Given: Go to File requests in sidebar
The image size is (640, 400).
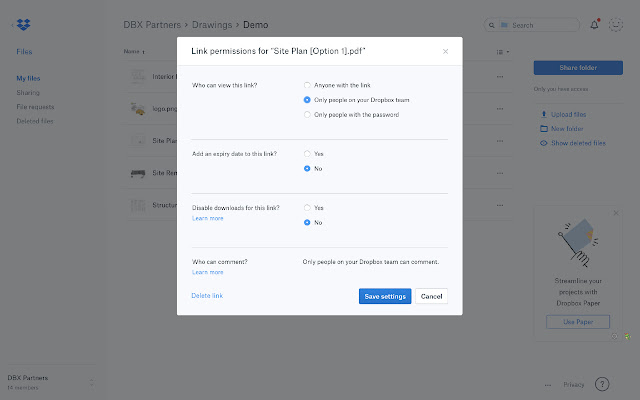Looking at the screenshot, I should [35, 106].
